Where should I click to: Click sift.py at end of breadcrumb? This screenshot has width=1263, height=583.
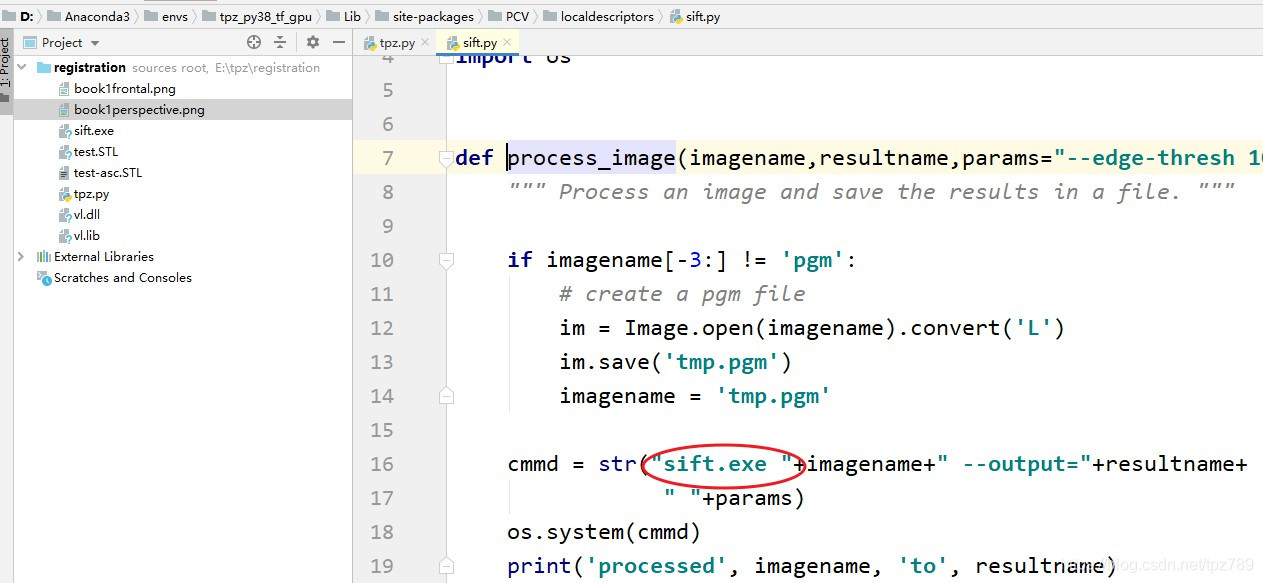tap(694, 17)
